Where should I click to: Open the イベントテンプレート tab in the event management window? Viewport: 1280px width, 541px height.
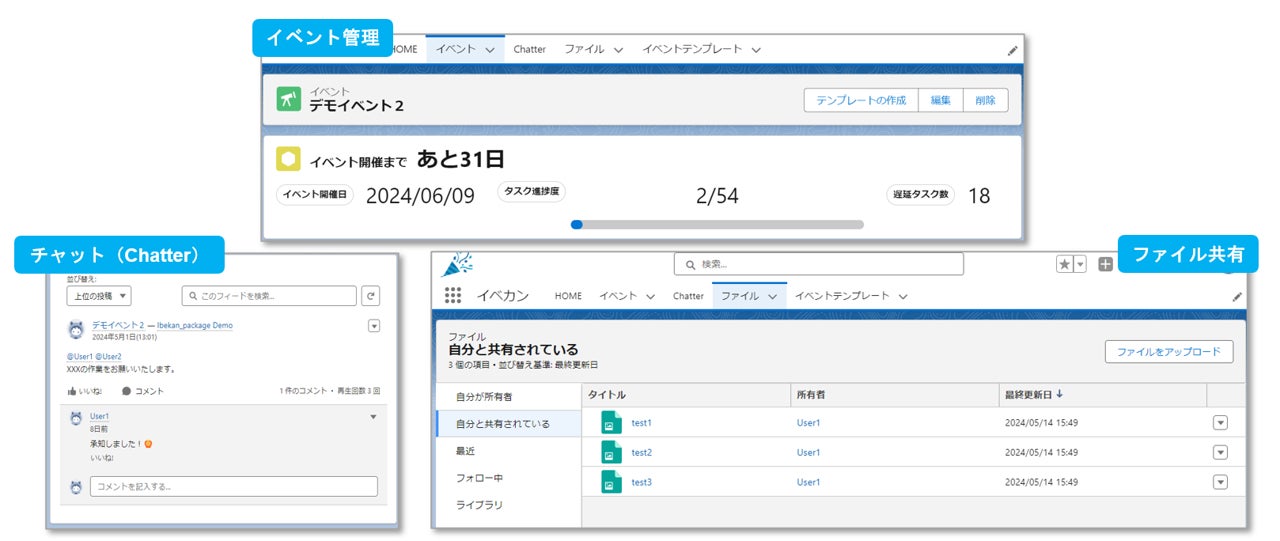692,49
